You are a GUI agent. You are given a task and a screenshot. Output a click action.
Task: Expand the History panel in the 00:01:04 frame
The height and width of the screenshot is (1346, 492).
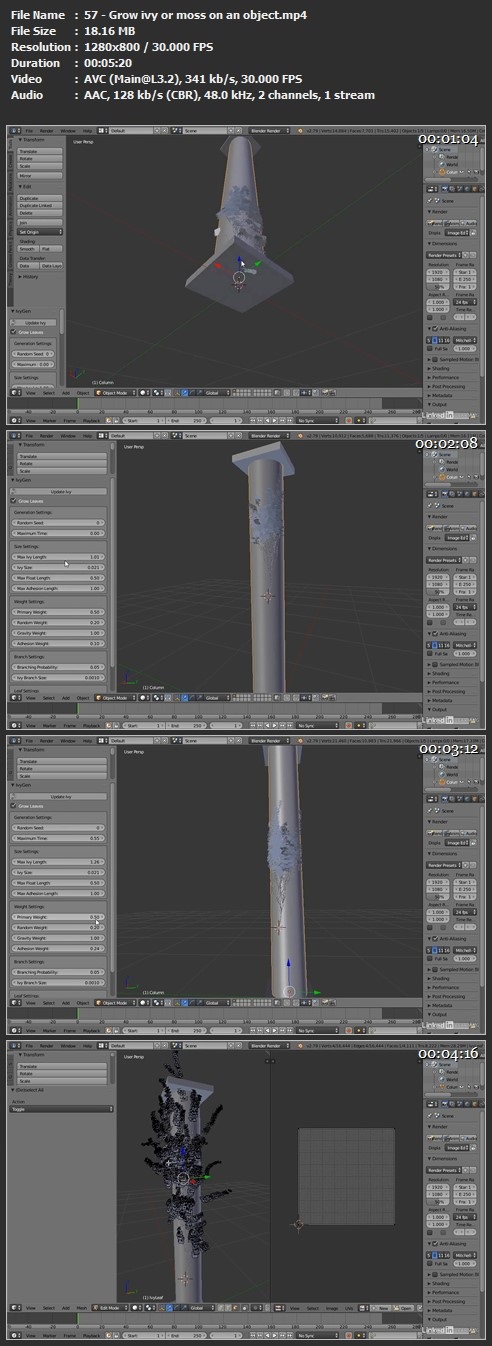31,277
